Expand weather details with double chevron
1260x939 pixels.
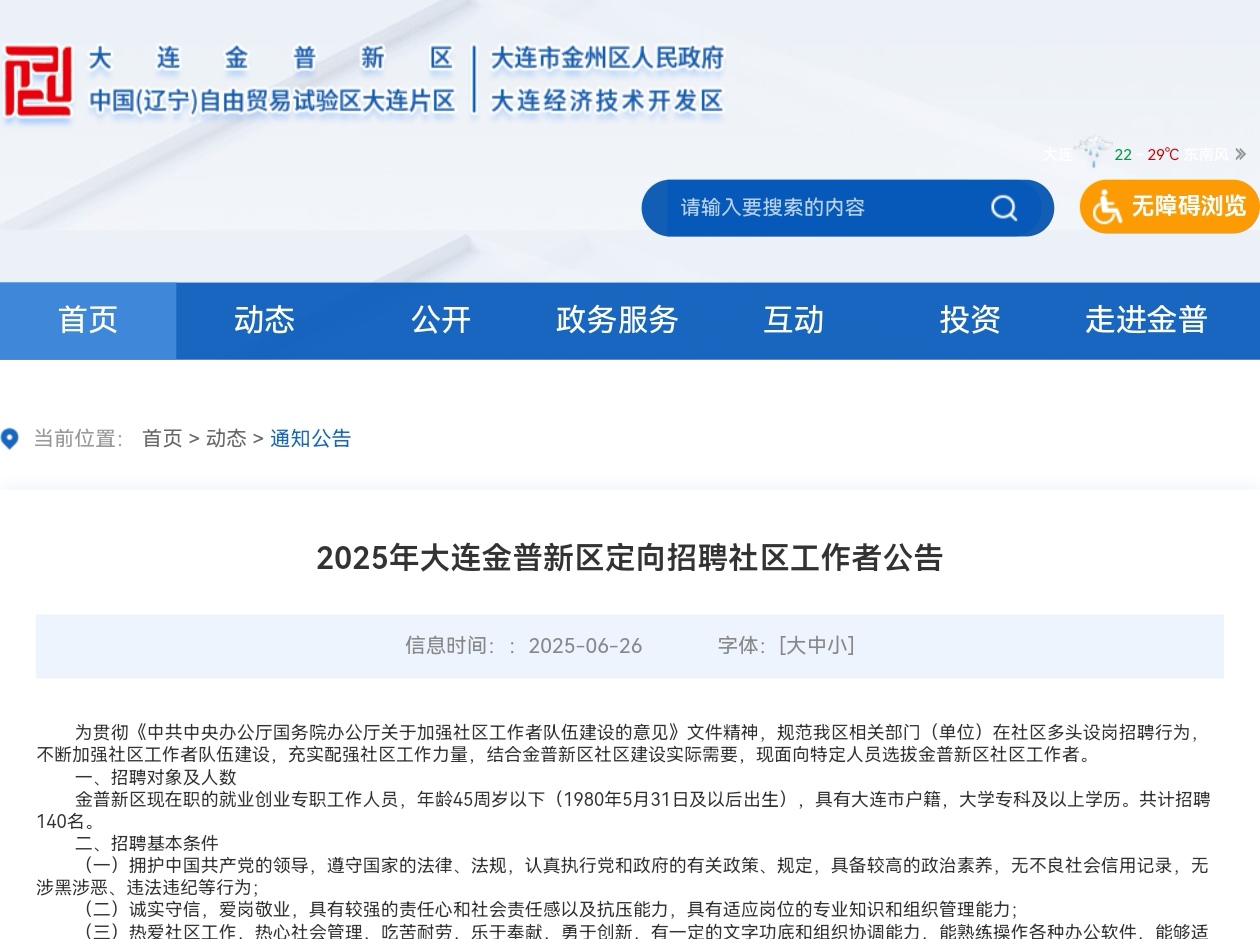pyautogui.click(x=1240, y=154)
